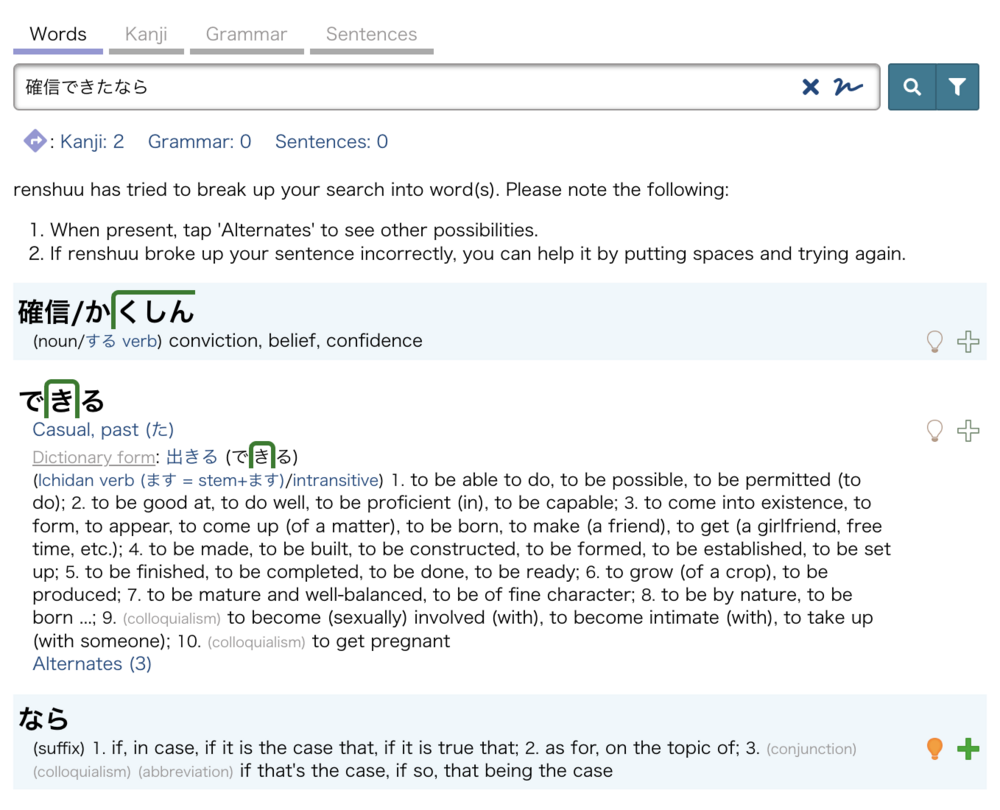Open the search filter funnel icon
Viewport: 1000px width, 810px height.
pos(957,87)
